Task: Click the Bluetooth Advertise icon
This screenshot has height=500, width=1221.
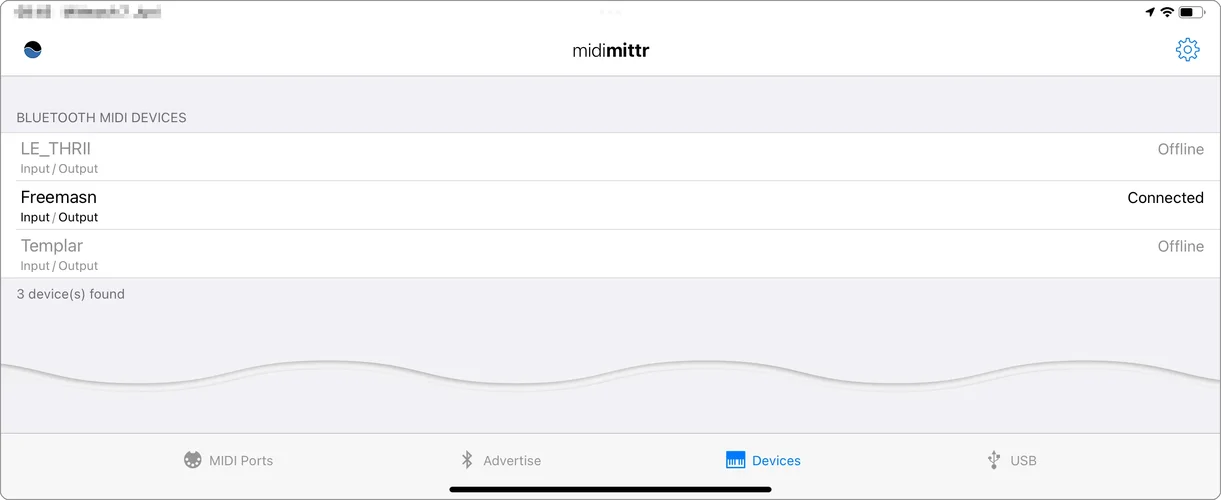Action: [x=466, y=460]
